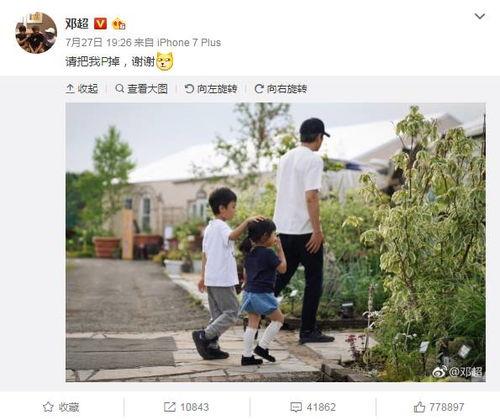500x420 pixels.
Task: Open comments via the 41862 icon
Action: tap(313, 407)
